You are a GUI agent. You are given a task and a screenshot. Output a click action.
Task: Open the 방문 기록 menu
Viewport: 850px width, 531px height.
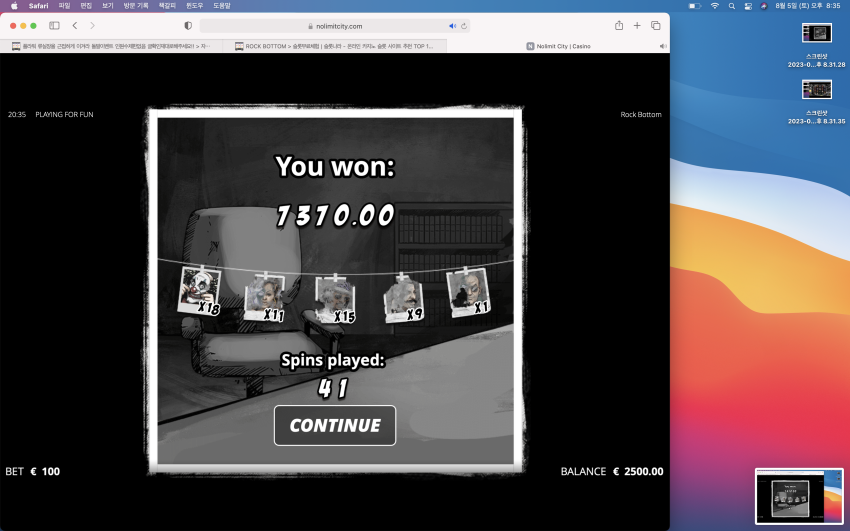coord(136,5)
